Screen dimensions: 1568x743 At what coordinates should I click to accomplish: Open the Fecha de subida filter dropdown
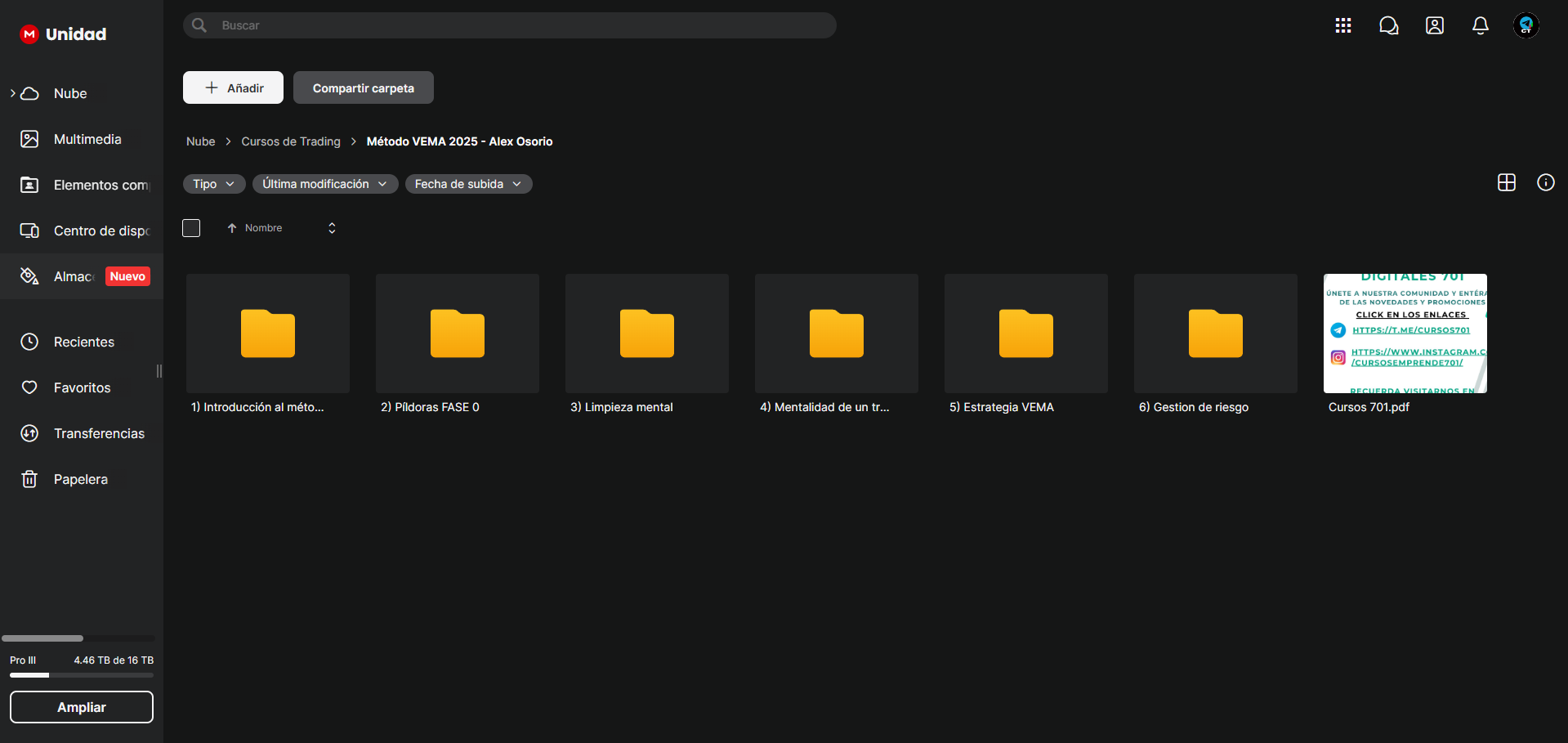(x=469, y=184)
